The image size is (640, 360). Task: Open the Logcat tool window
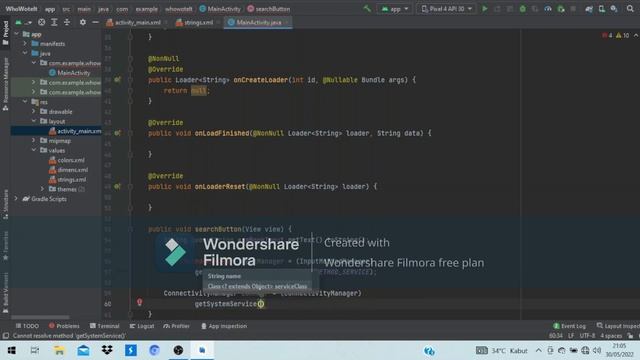[x=142, y=326]
